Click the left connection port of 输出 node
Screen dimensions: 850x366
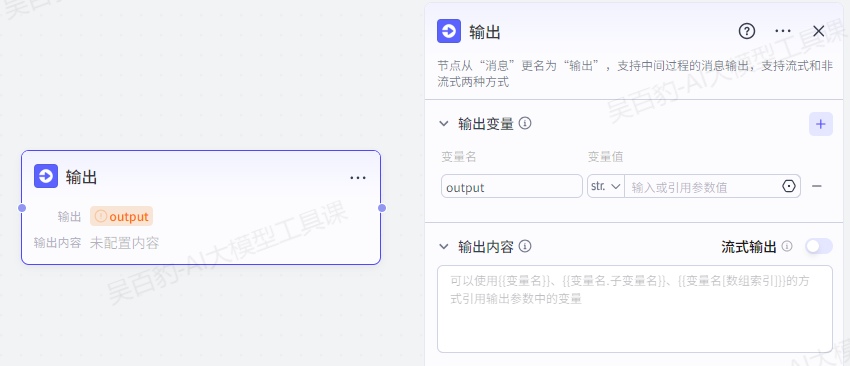22,208
